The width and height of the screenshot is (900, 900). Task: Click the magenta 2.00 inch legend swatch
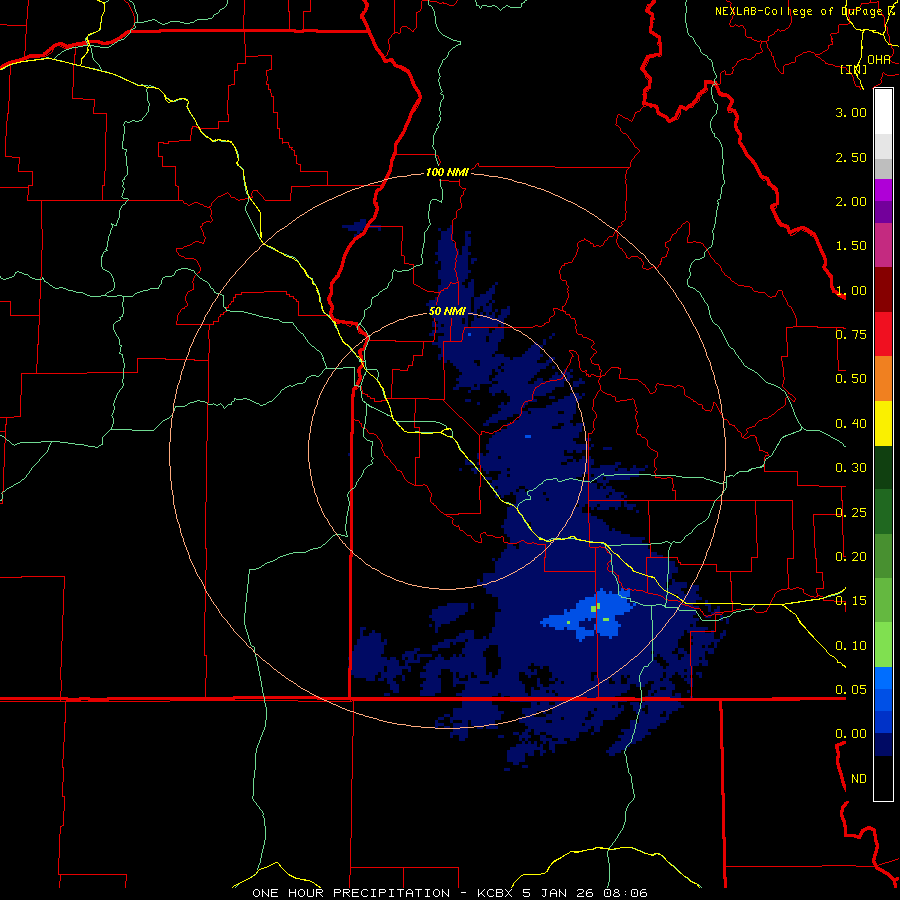883,190
